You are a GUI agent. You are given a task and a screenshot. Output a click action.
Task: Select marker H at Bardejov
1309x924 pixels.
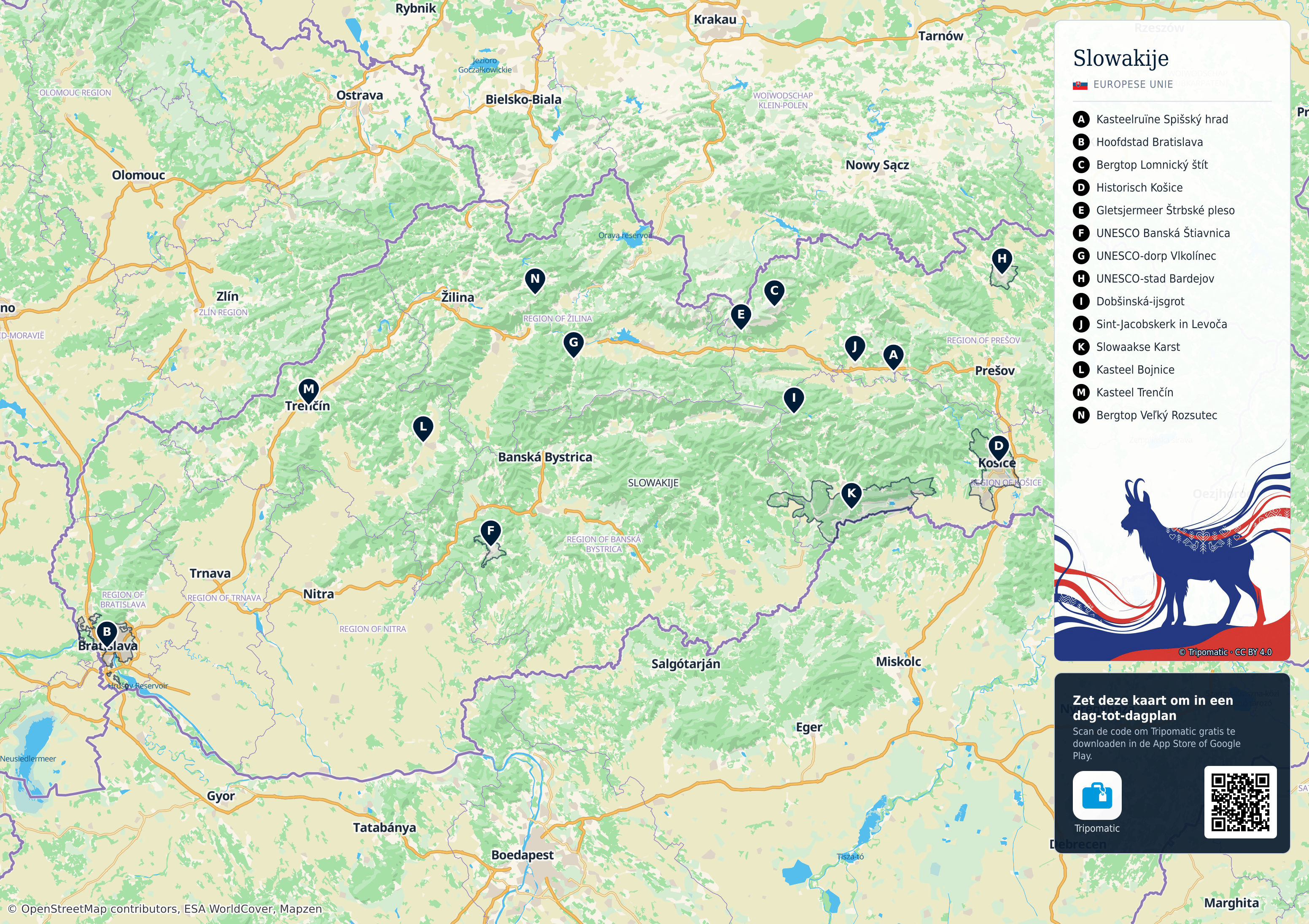(x=1002, y=260)
